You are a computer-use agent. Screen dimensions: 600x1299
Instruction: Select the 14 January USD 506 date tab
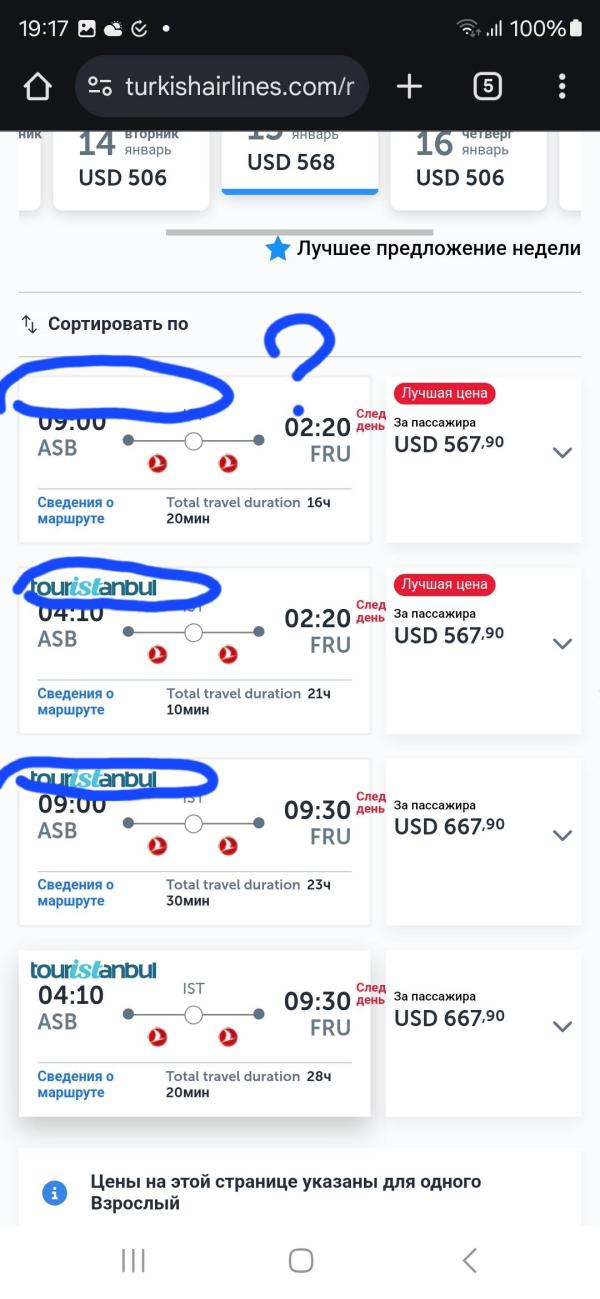coord(131,168)
